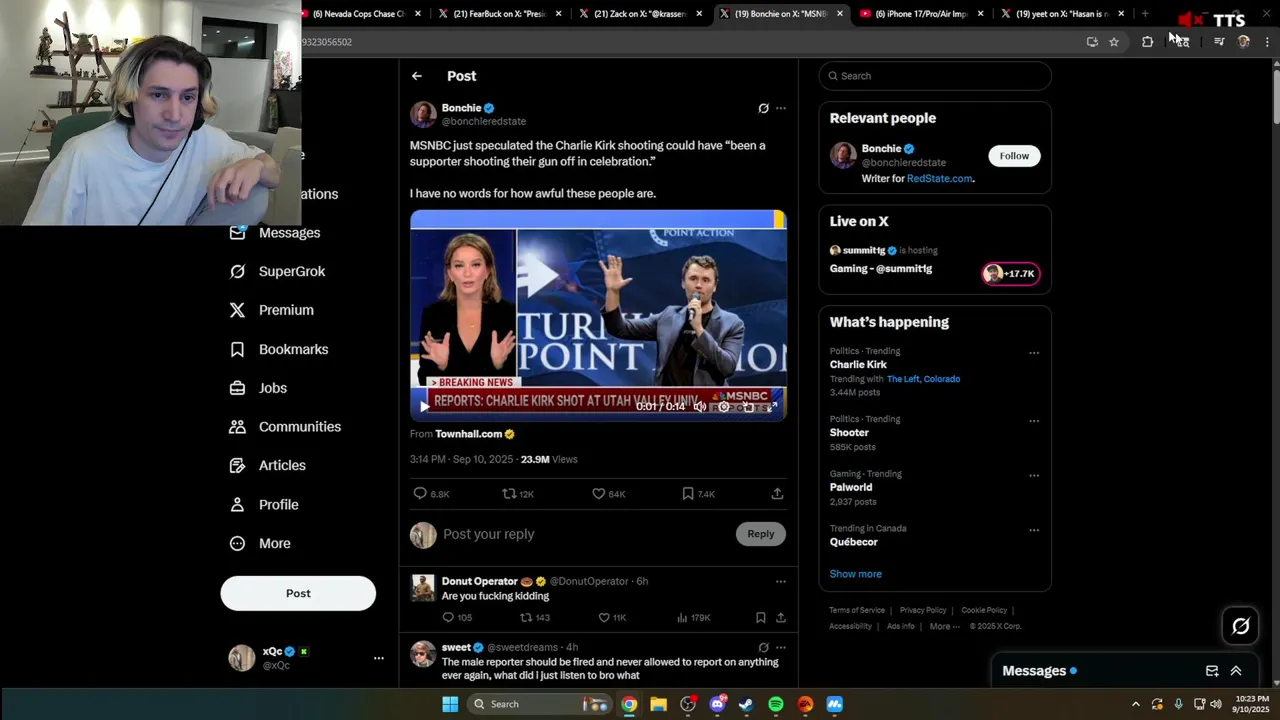Mute the video with the speaker icon

click(700, 406)
